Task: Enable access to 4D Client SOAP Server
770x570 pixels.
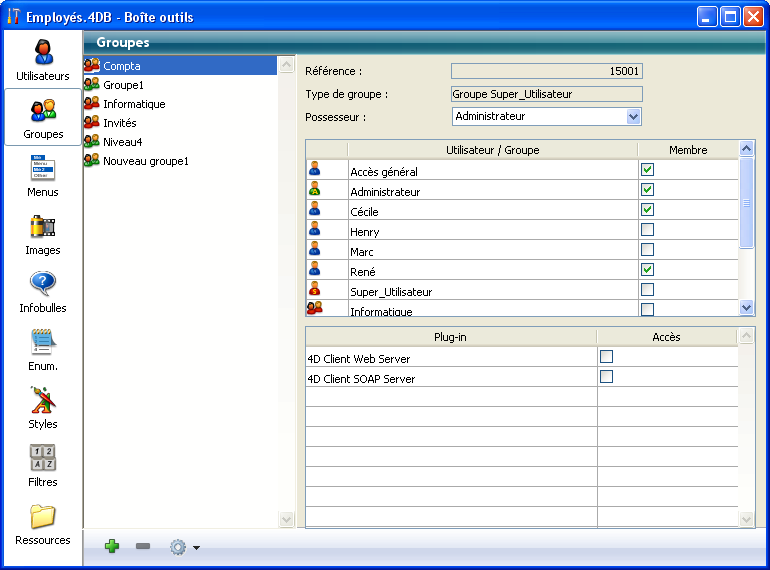Action: tap(606, 377)
